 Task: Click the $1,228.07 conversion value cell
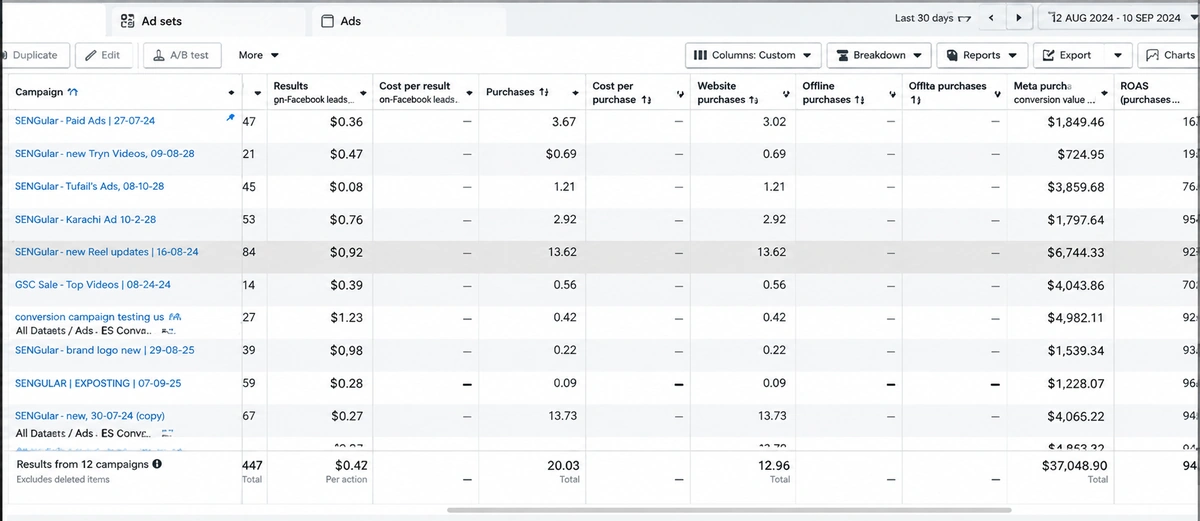(x=1076, y=383)
